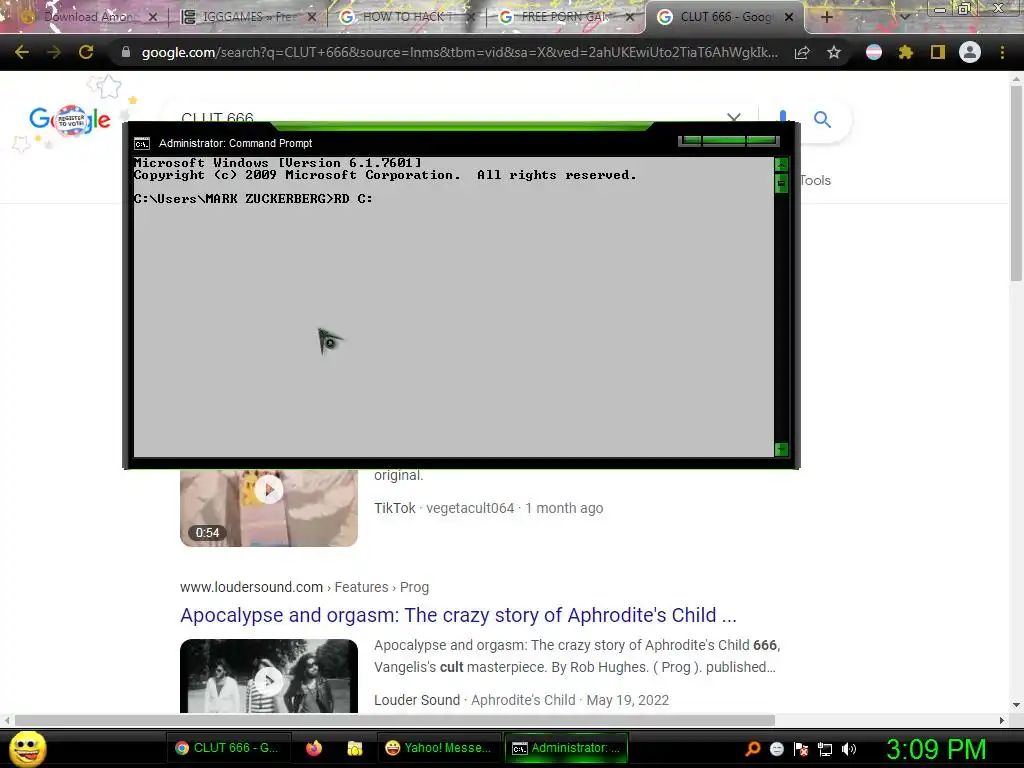This screenshot has width=1024, height=768.
Task: Open Firefox from the taskbar
Action: pyautogui.click(x=313, y=748)
